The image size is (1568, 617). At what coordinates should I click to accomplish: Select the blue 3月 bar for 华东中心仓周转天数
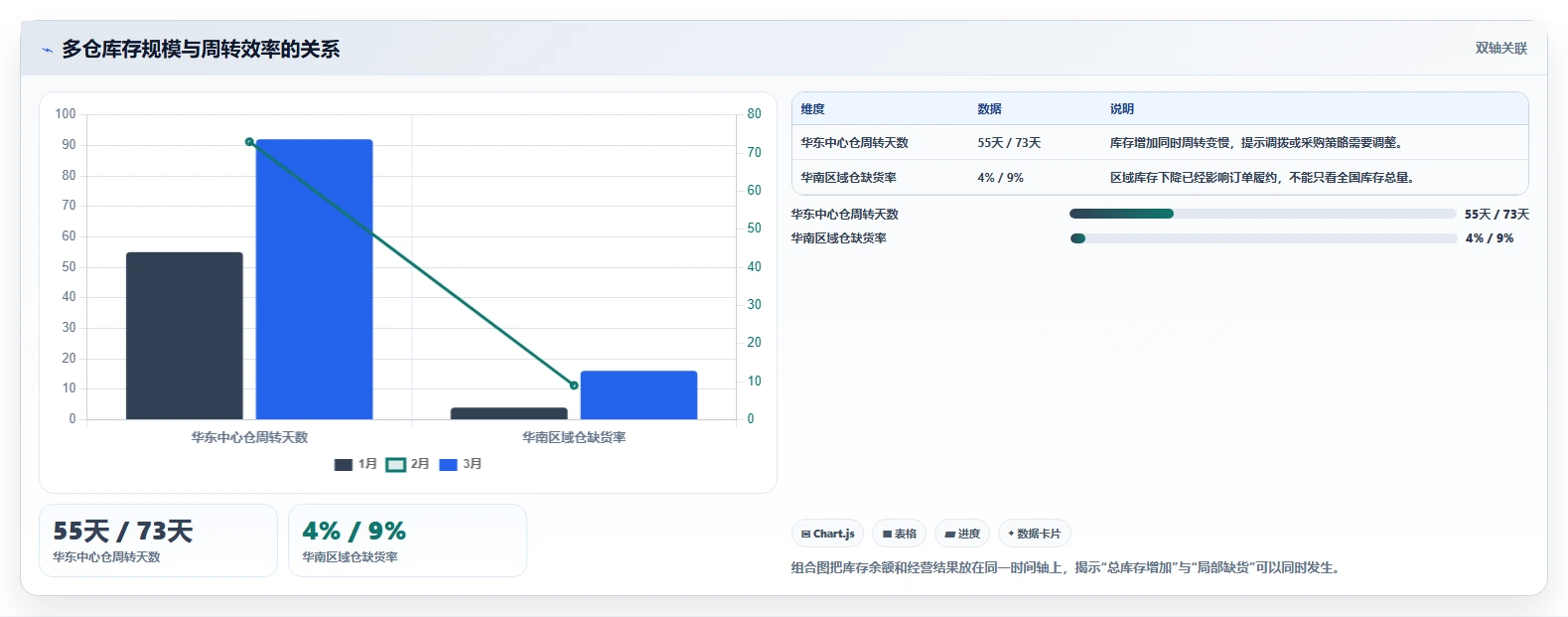coord(314,279)
